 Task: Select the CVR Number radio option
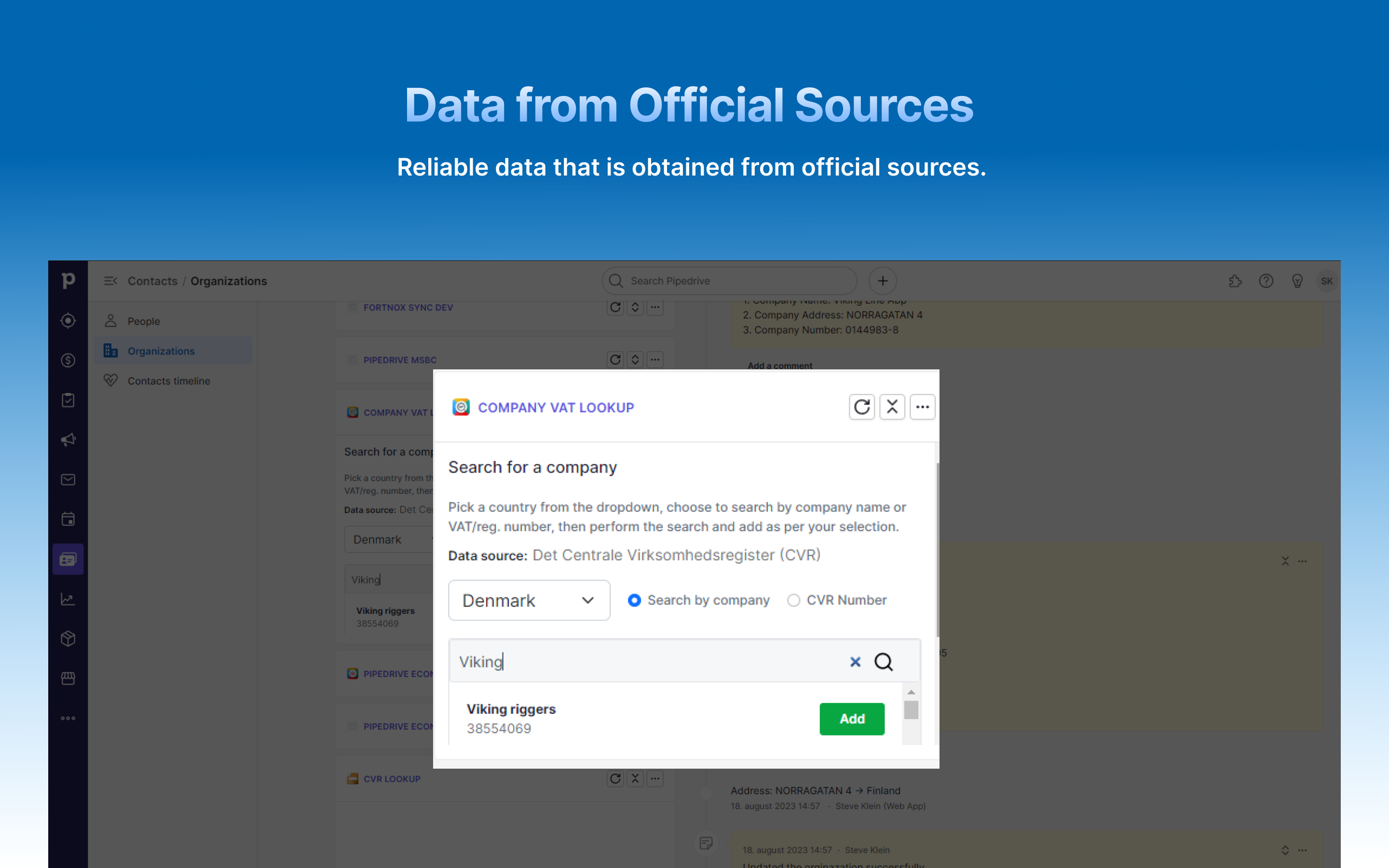793,600
